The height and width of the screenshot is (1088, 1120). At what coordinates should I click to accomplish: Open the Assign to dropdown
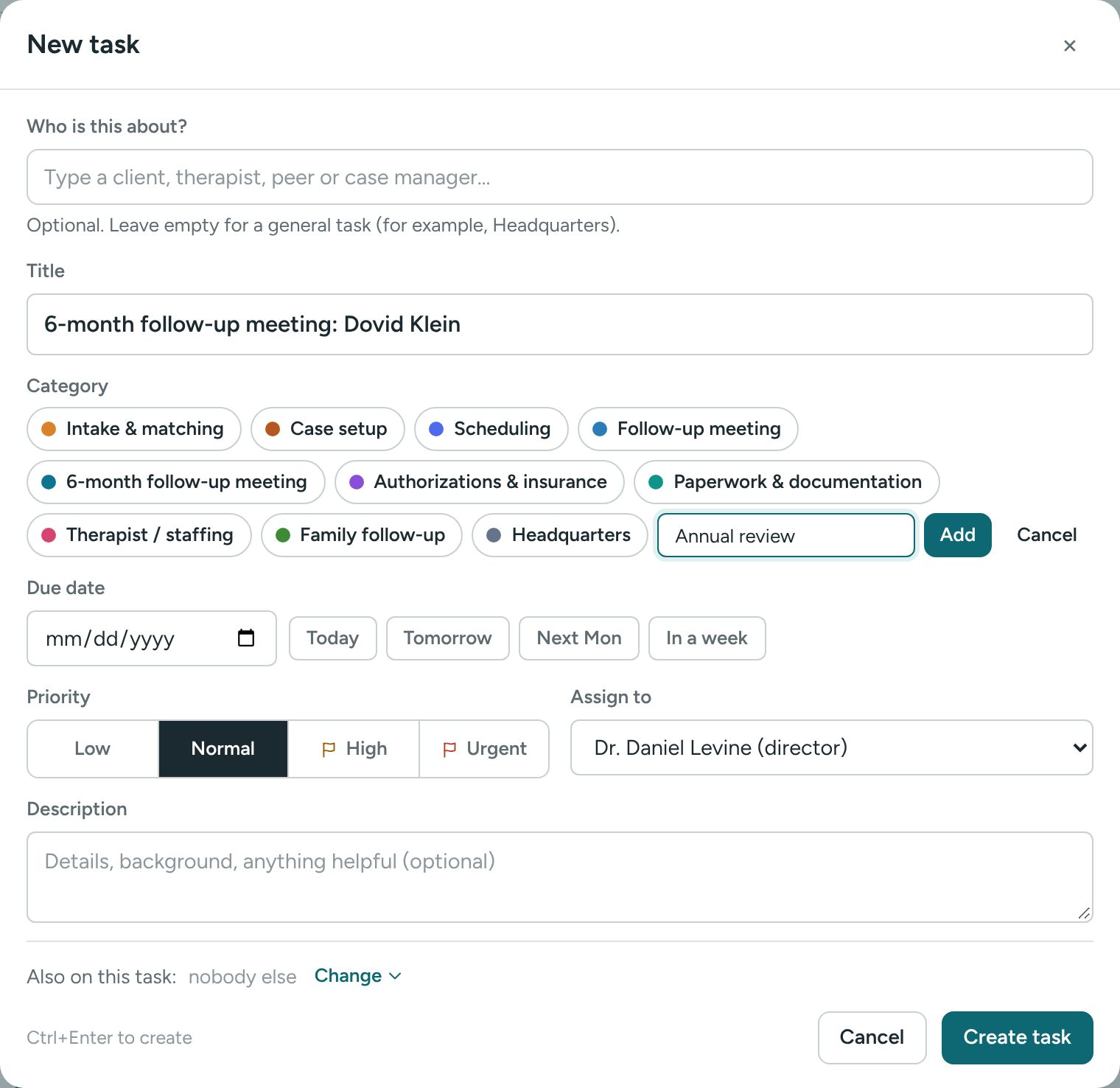point(831,747)
